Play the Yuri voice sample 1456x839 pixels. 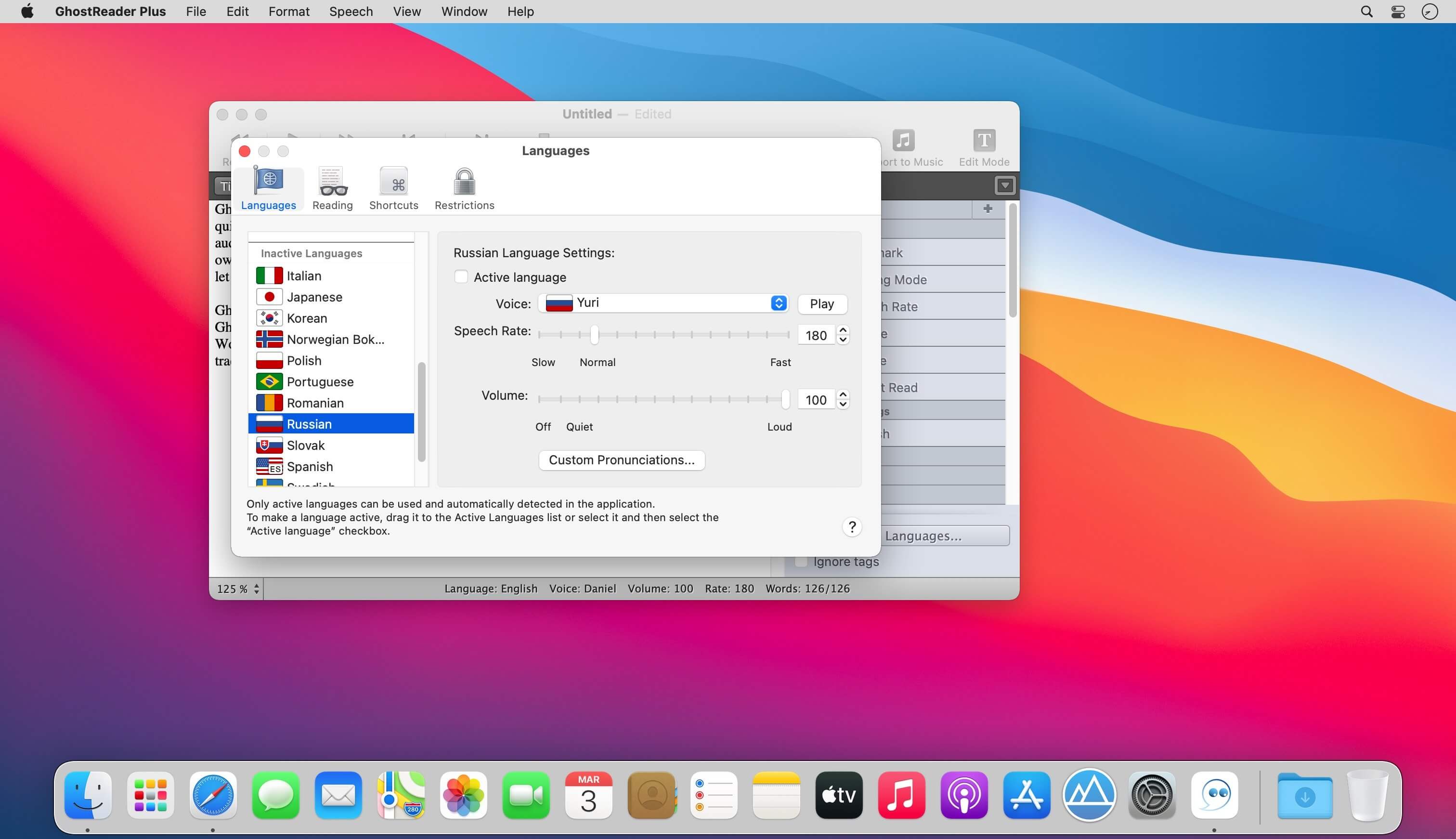point(822,304)
